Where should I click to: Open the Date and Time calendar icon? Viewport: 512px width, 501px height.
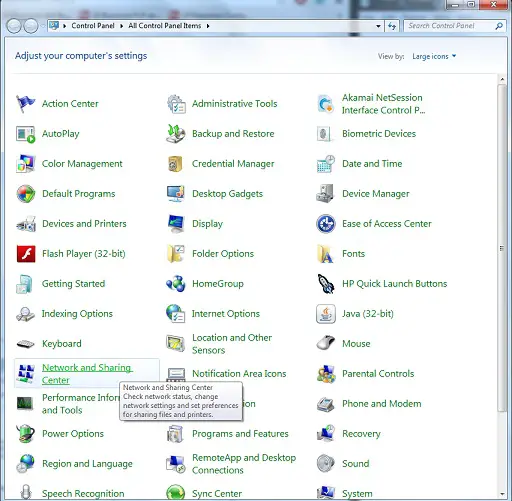coord(326,164)
